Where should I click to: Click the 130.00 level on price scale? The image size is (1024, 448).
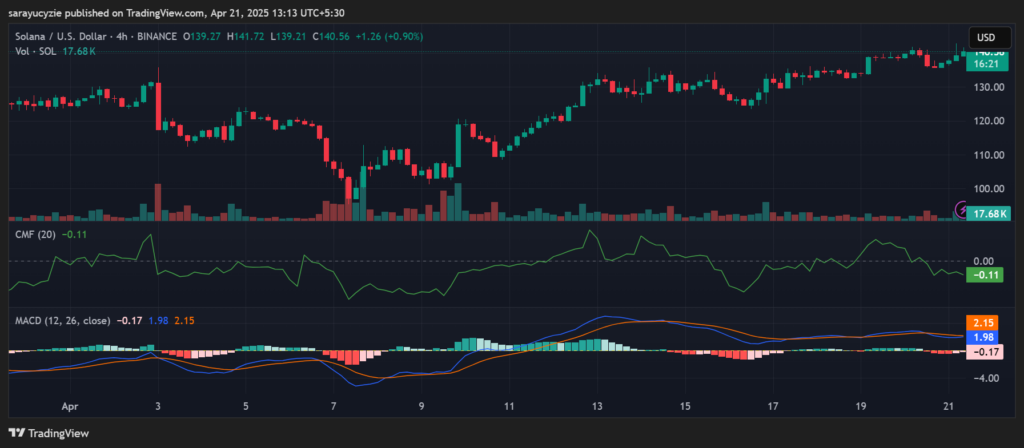(985, 87)
